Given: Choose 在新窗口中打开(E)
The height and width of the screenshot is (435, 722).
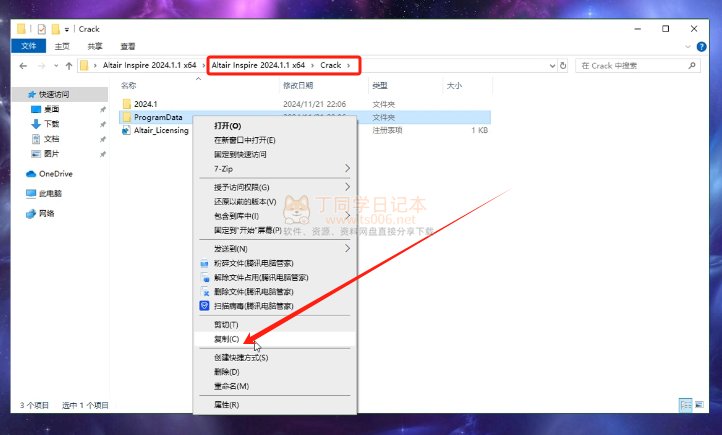Looking at the screenshot, I should [x=275, y=140].
